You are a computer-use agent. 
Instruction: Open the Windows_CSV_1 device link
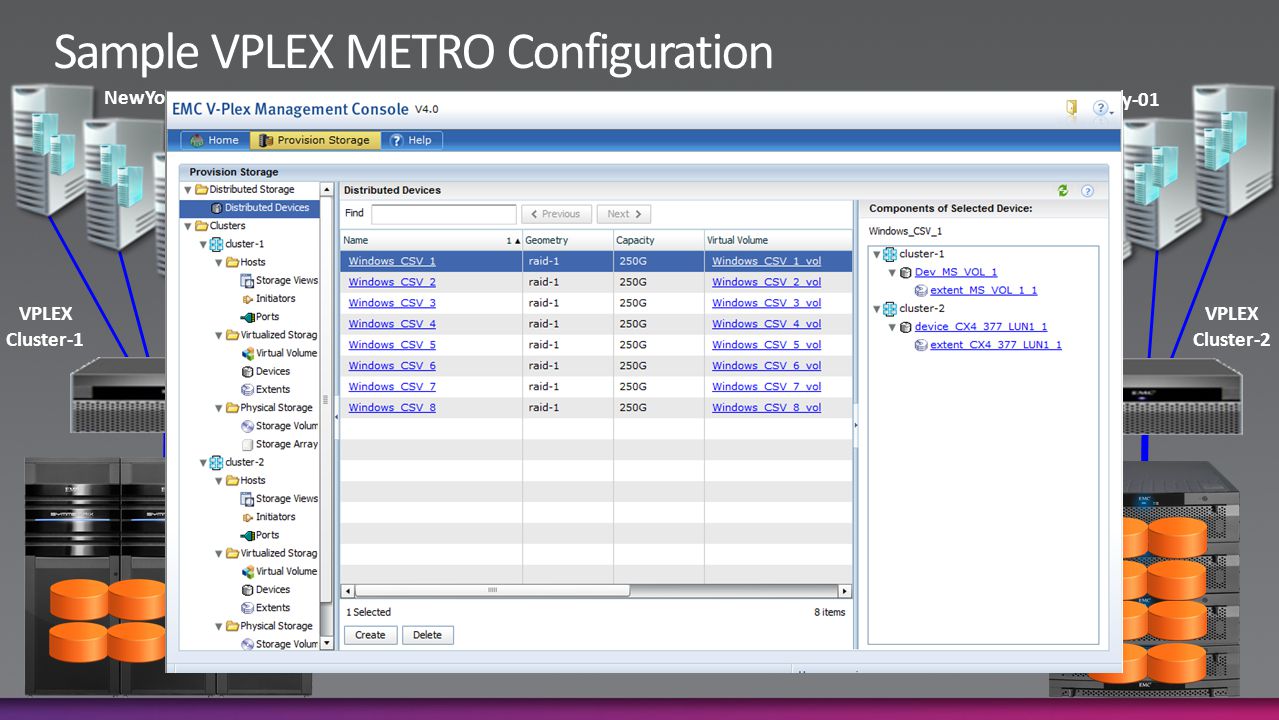pos(392,261)
